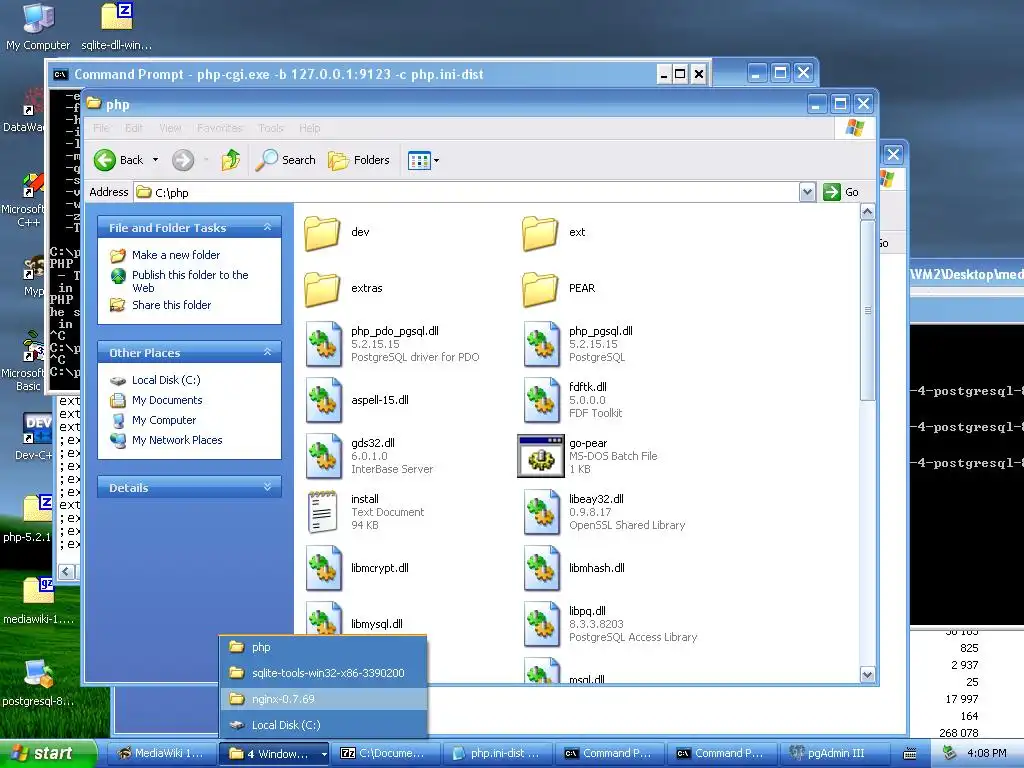1024x768 pixels.
Task: Select the PEAR folder icon
Action: pos(540,289)
